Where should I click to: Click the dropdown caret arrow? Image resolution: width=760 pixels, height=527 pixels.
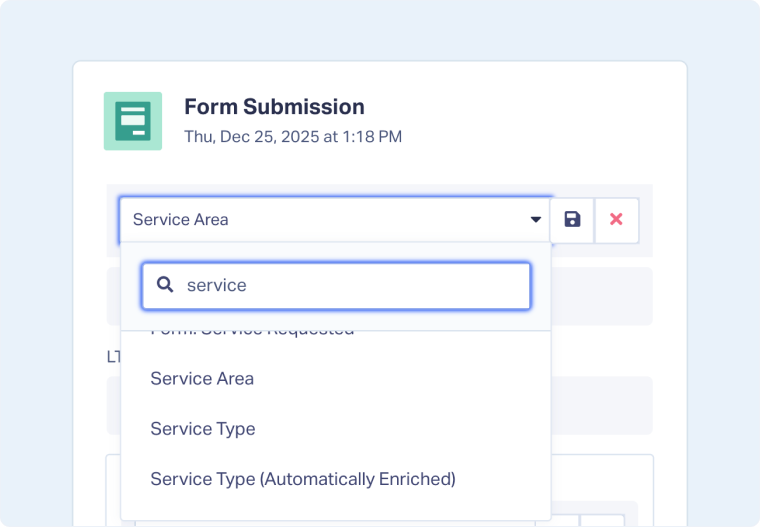(535, 220)
